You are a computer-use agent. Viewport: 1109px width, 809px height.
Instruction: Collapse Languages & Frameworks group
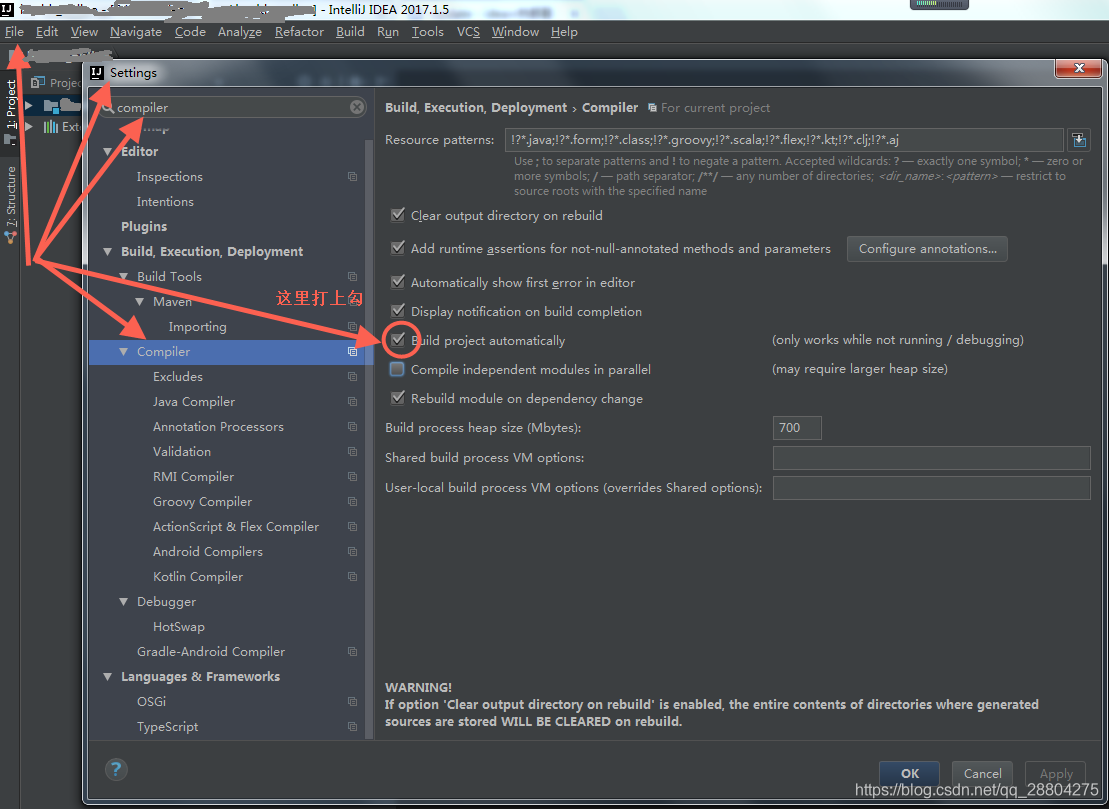(108, 677)
